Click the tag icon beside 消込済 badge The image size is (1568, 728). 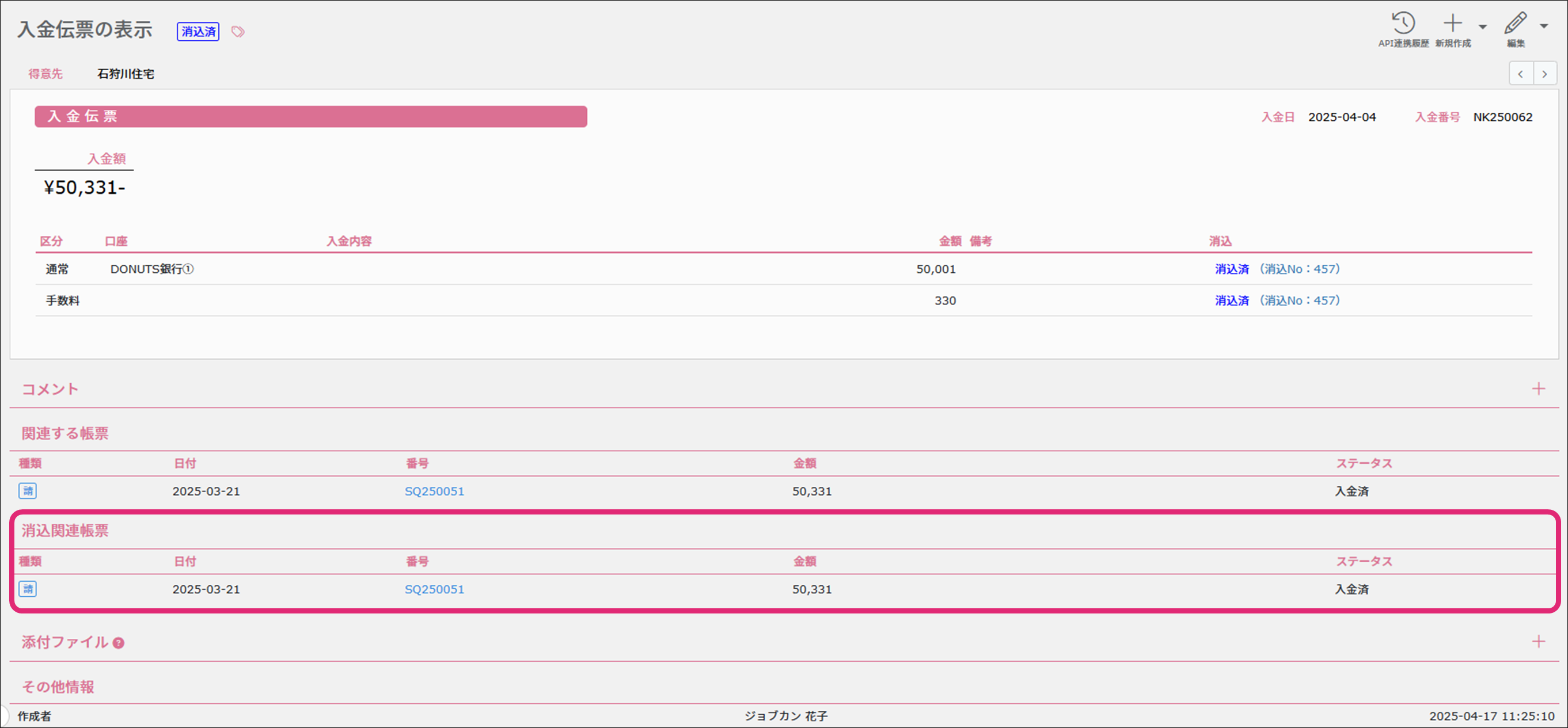tap(238, 32)
